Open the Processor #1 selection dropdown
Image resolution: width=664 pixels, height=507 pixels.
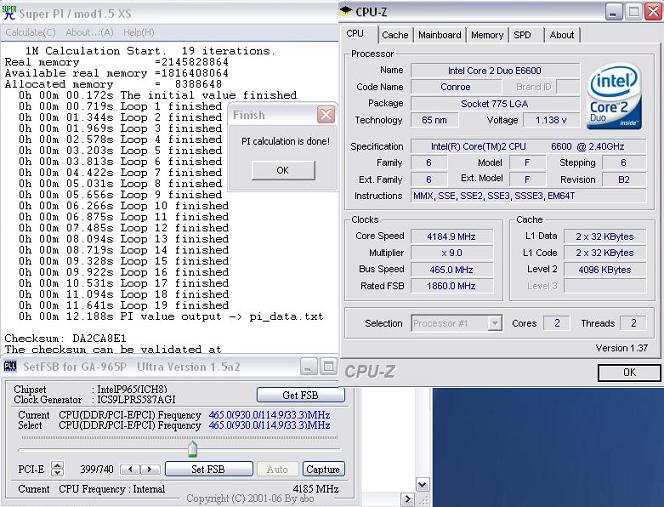pos(494,323)
